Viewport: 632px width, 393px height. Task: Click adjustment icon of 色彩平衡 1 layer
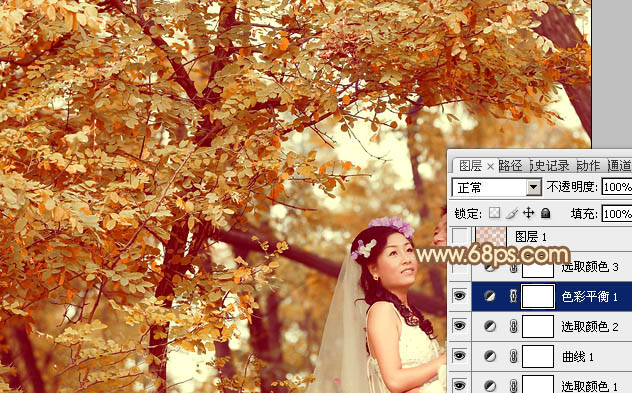[490, 296]
